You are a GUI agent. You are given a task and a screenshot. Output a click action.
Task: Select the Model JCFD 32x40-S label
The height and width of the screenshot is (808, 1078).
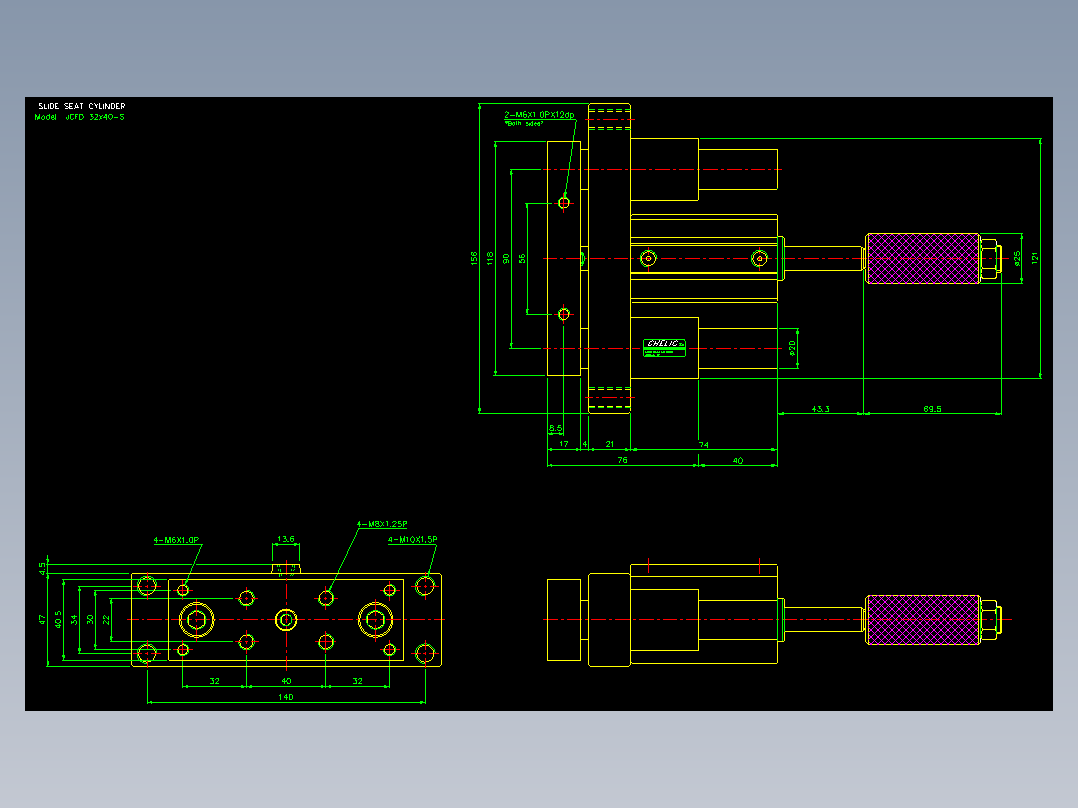pyautogui.click(x=80, y=117)
